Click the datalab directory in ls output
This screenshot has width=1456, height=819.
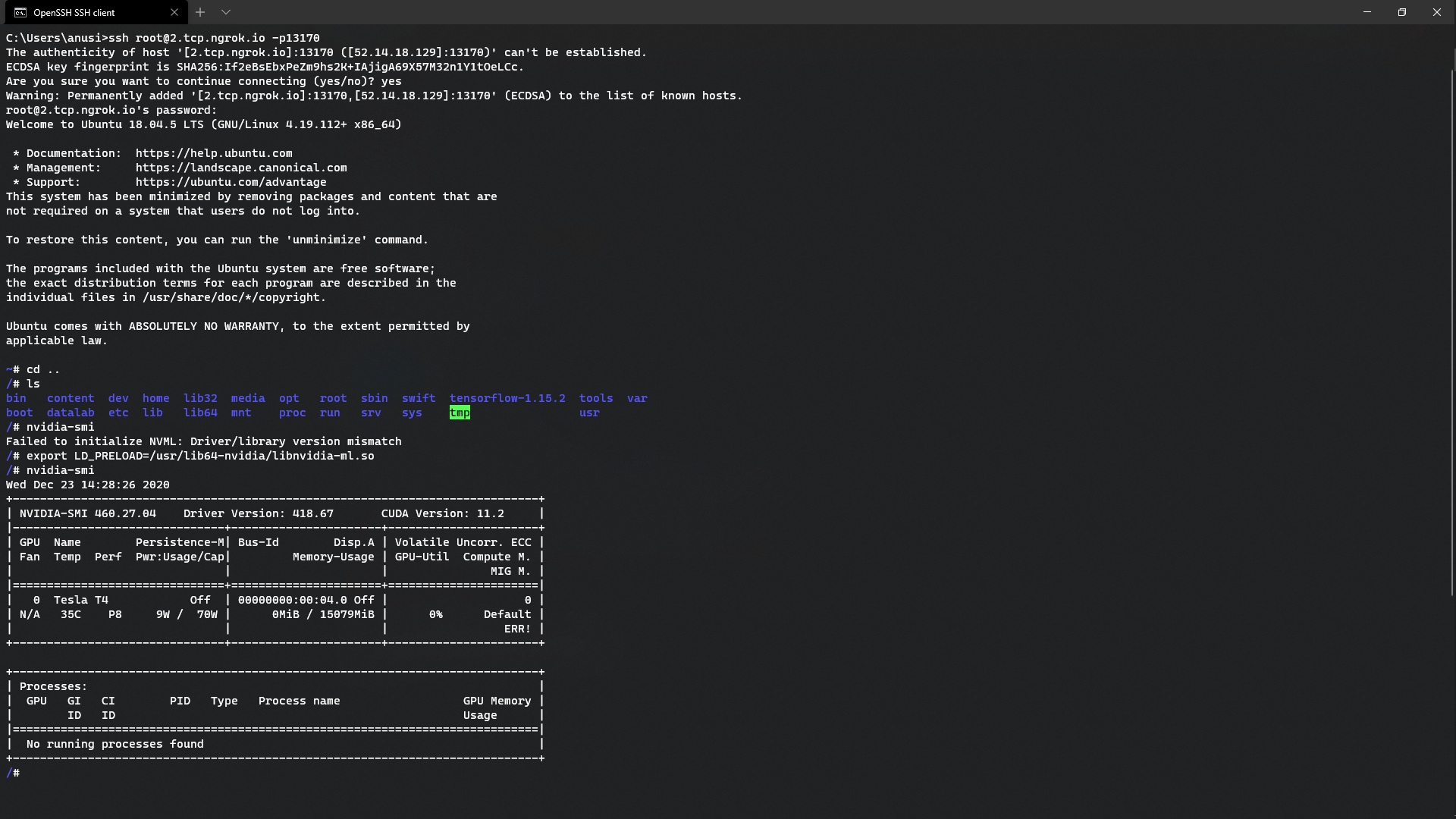coord(71,413)
